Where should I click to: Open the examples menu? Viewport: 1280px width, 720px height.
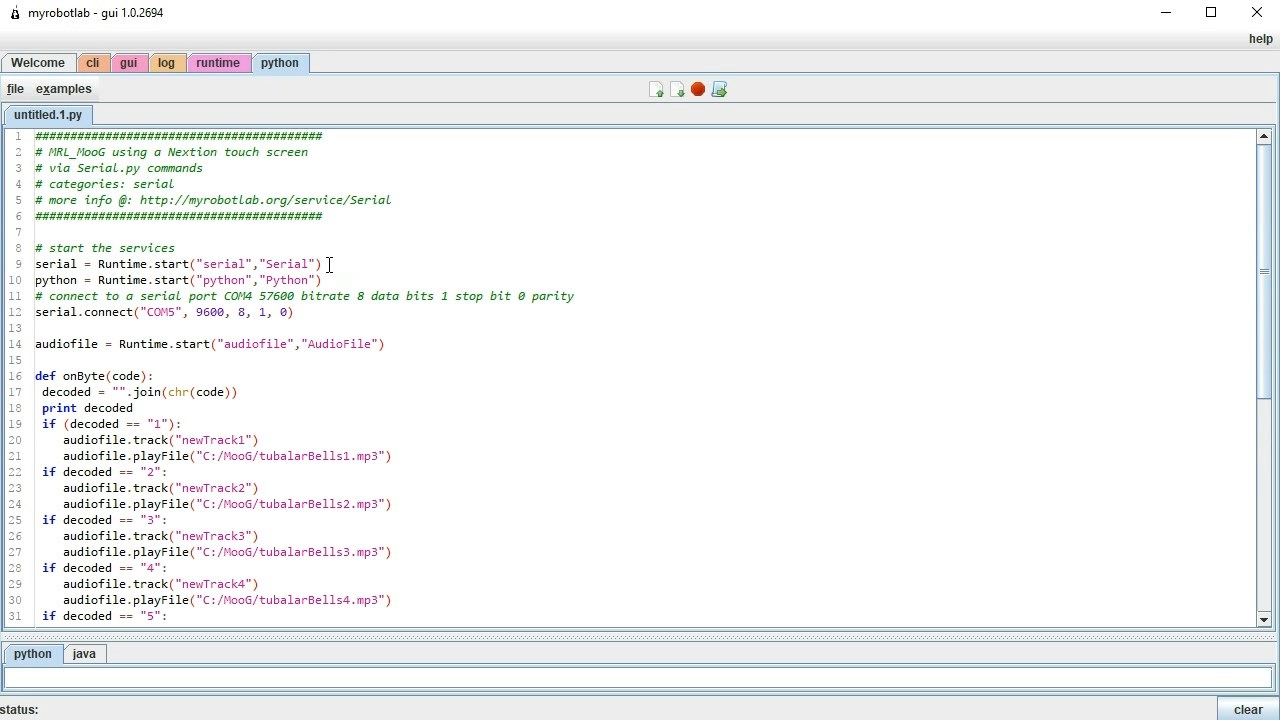(64, 89)
